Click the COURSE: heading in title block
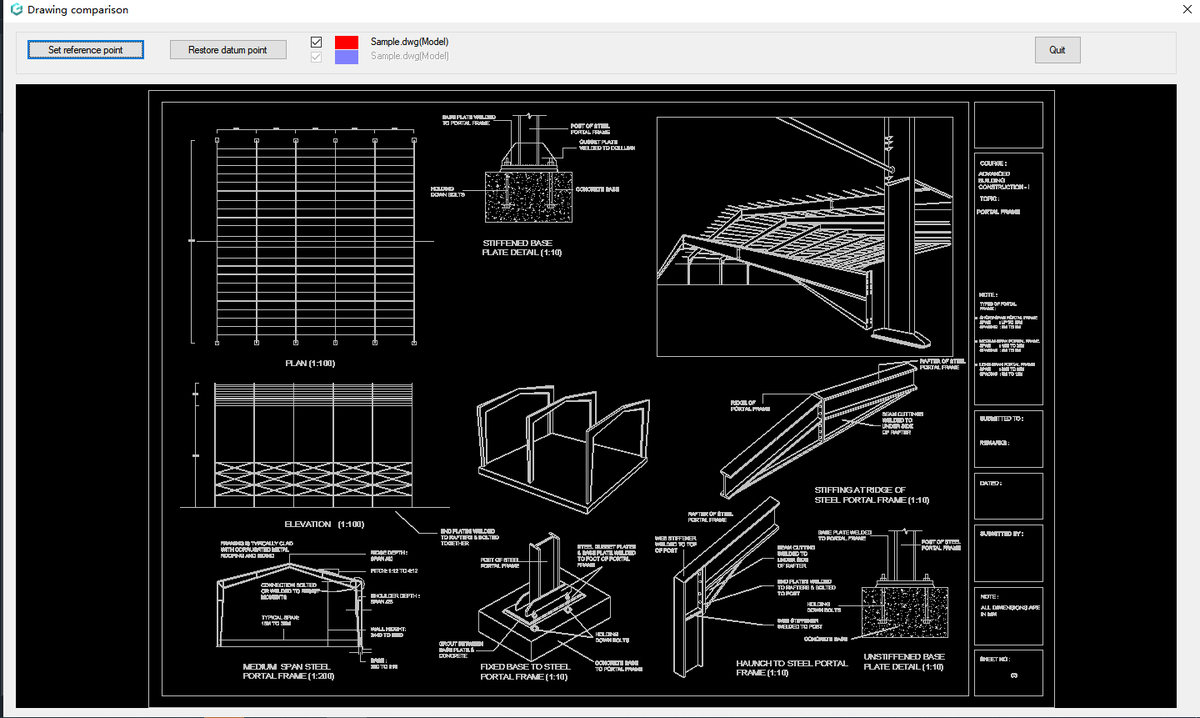 [x=993, y=162]
